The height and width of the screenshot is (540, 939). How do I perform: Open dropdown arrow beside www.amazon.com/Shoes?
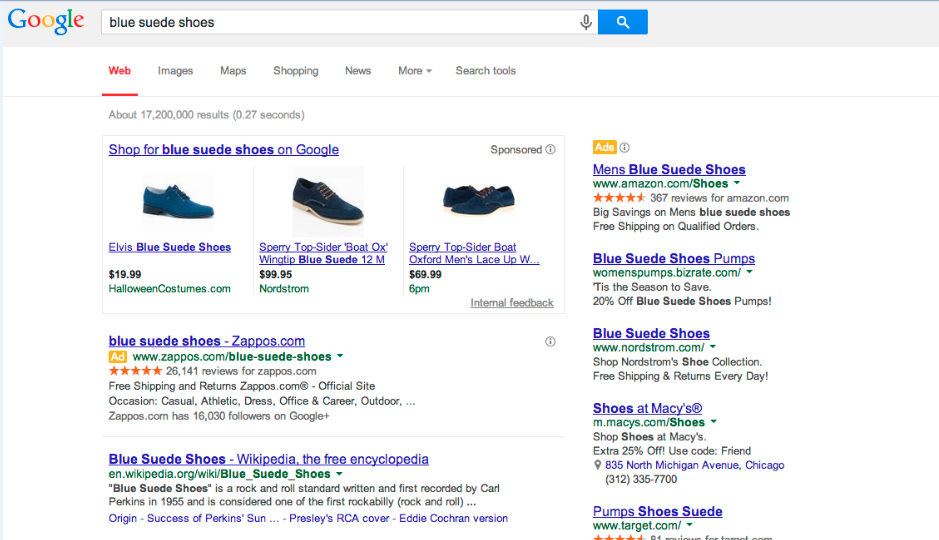tap(737, 183)
